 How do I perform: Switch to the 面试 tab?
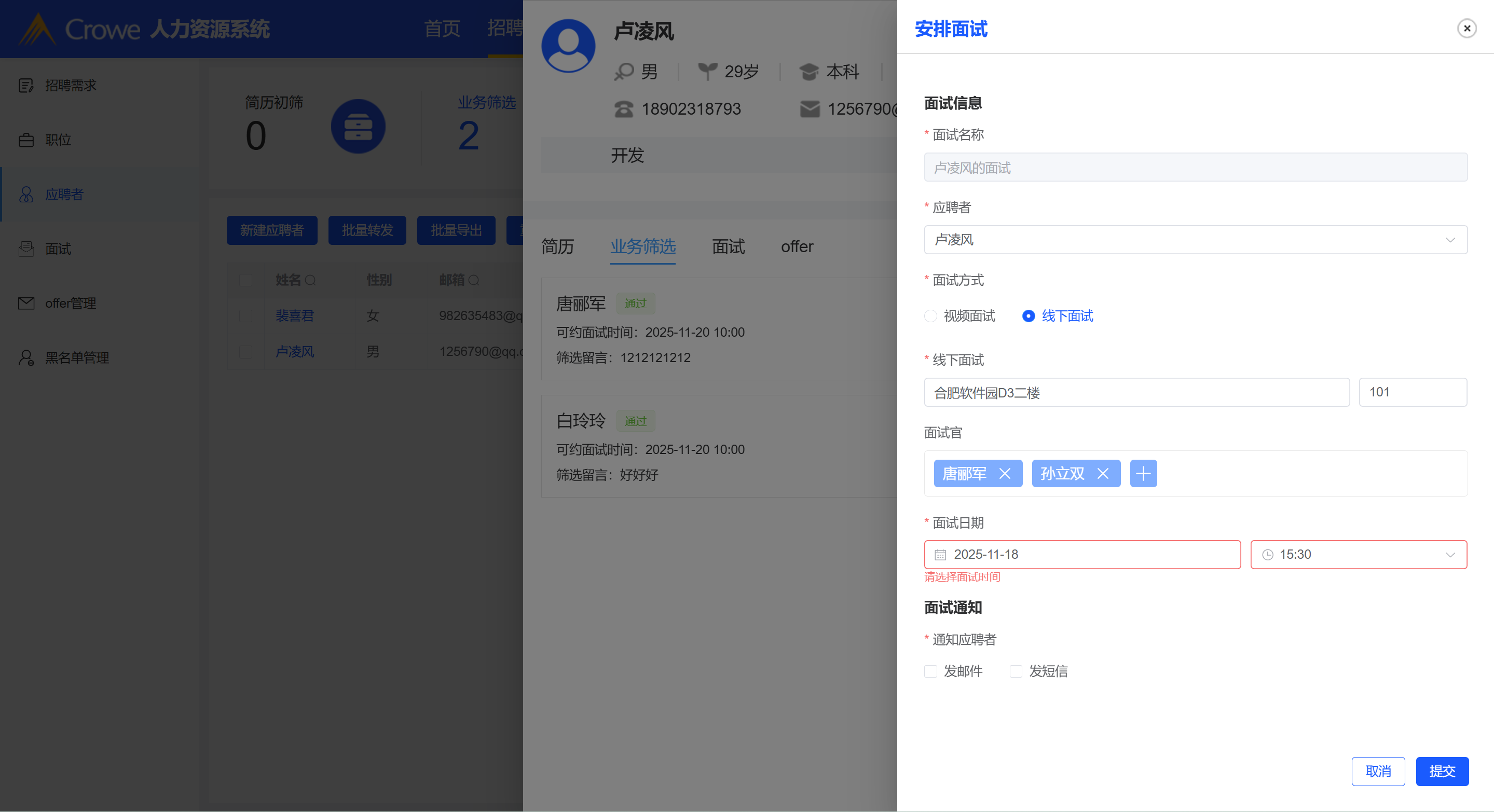(x=728, y=247)
